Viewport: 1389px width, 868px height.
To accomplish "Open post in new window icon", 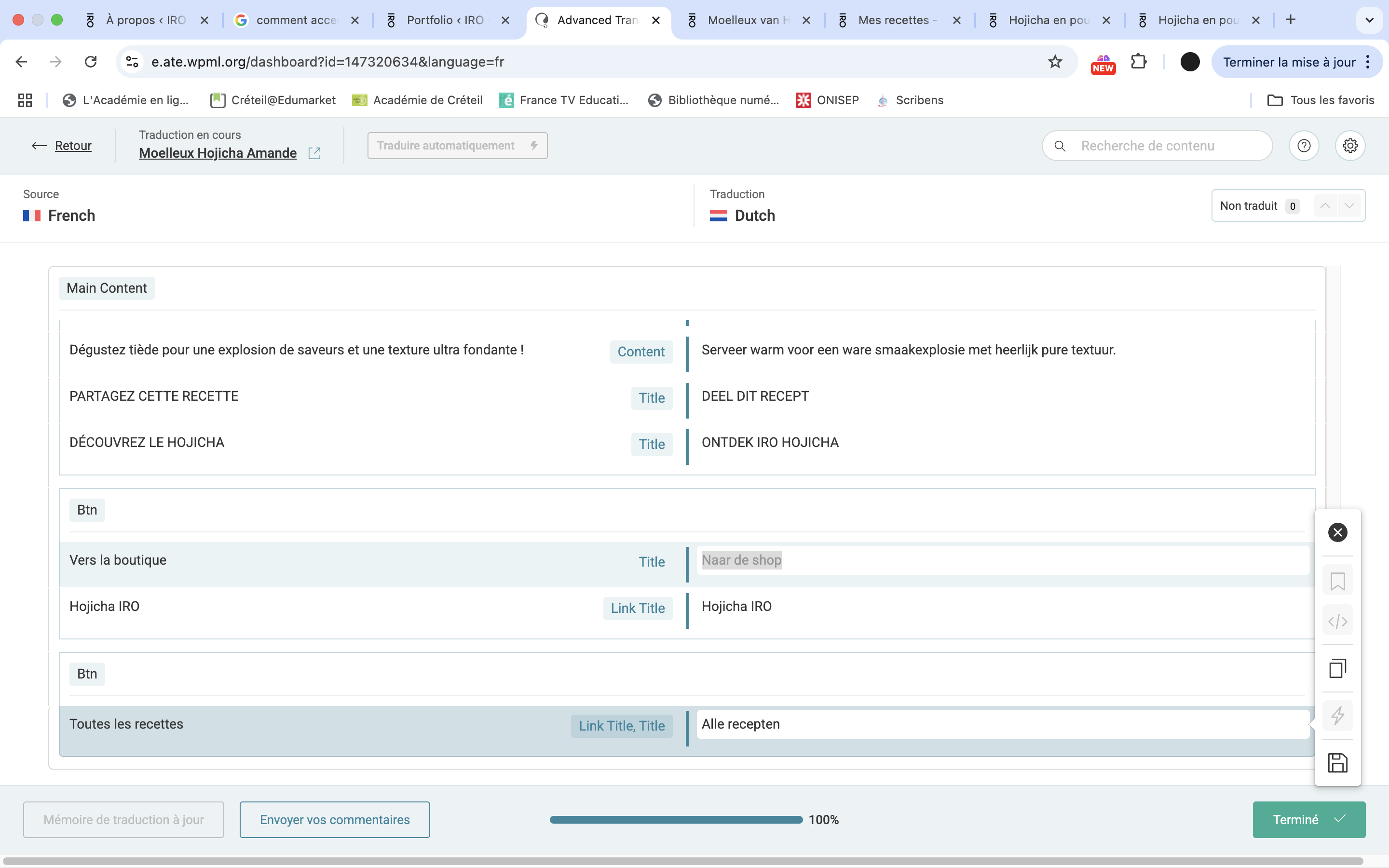I will pyautogui.click(x=314, y=153).
